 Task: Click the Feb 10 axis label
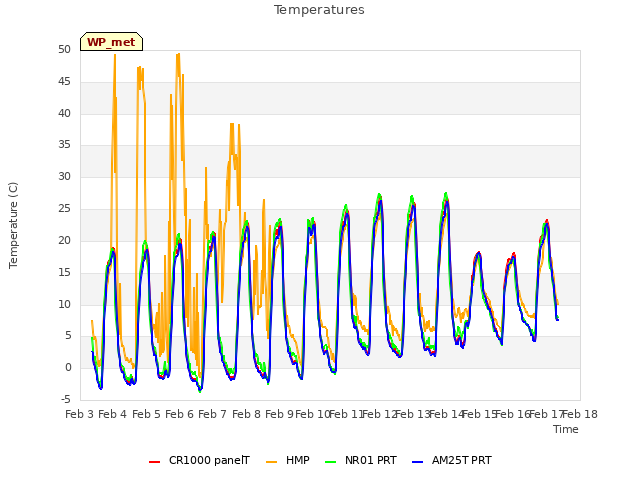[313, 414]
